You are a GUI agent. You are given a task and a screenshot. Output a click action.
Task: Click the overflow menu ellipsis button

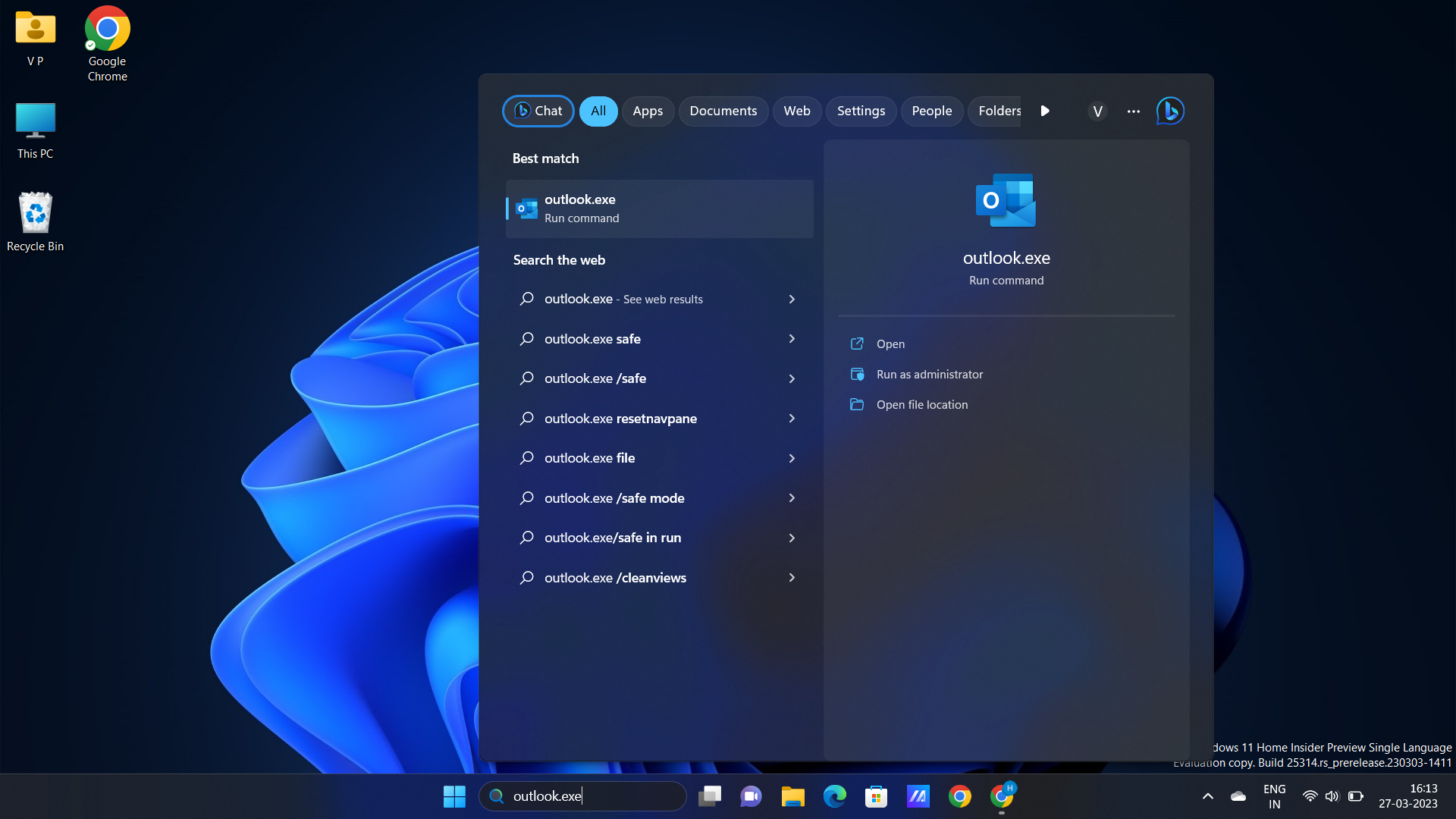[x=1133, y=111]
